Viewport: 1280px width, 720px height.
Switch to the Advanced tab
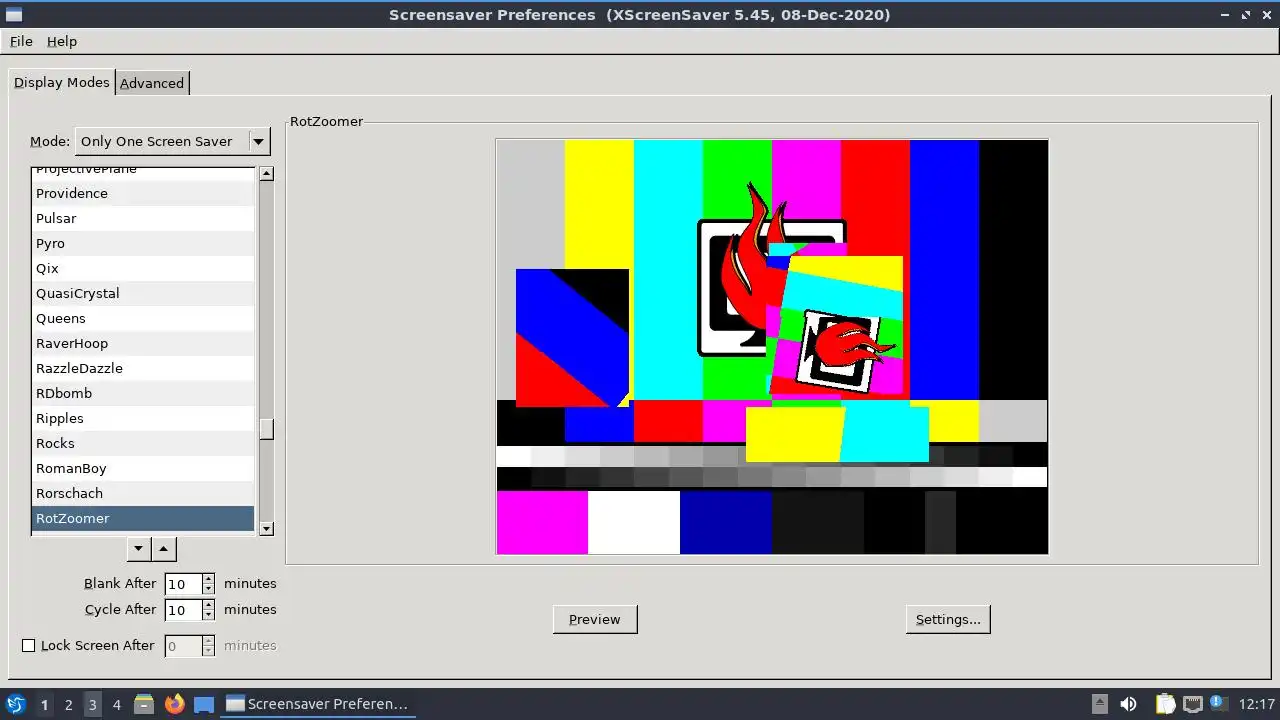152,83
